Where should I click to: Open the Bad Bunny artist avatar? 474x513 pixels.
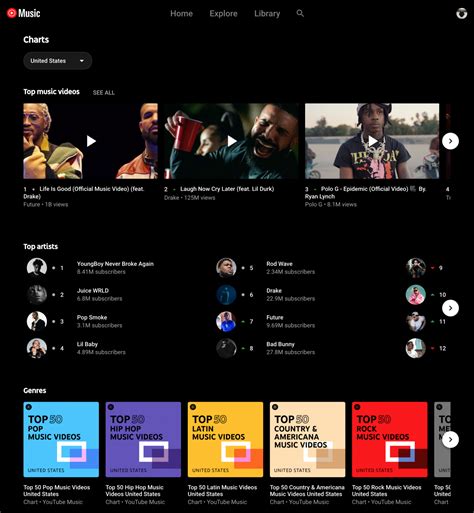coord(226,348)
